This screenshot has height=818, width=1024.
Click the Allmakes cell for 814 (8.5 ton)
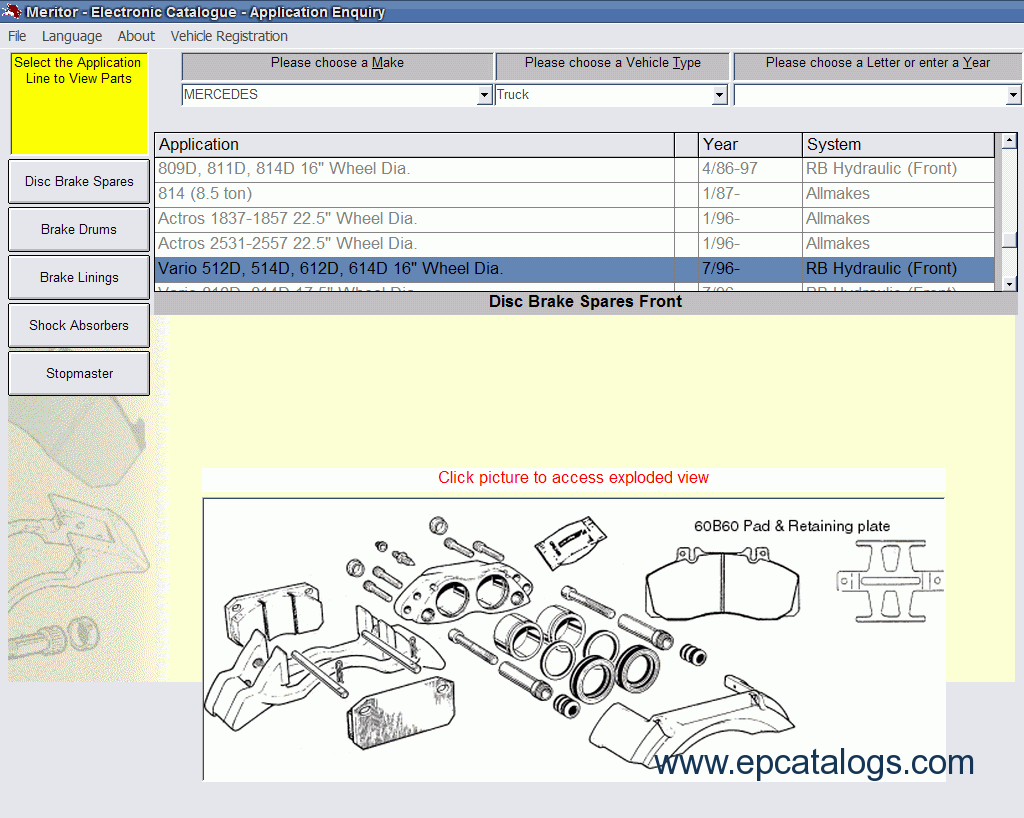(898, 194)
